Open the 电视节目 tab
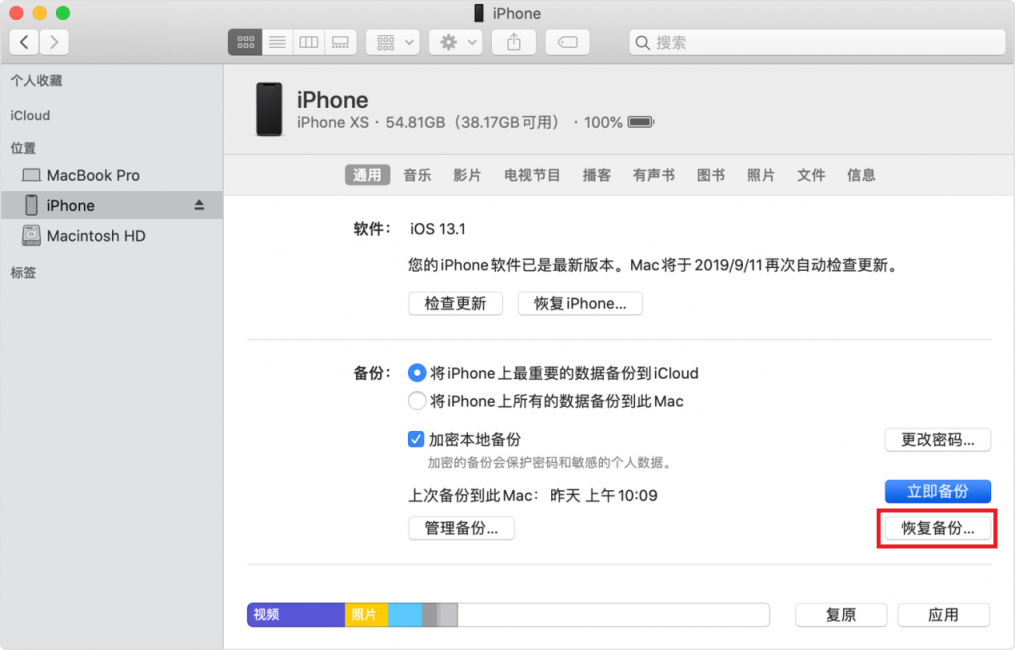This screenshot has width=1015, height=650. [x=532, y=175]
